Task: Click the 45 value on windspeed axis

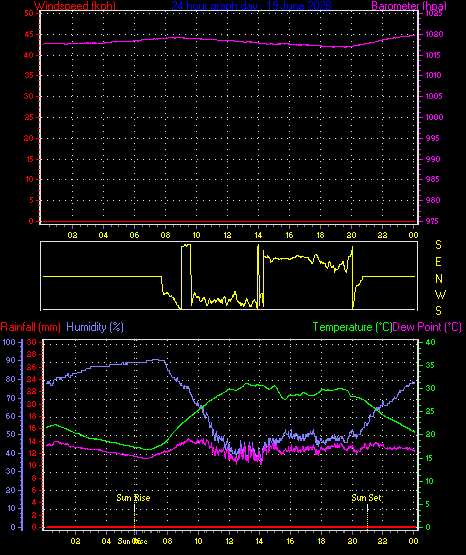Action: coord(29,34)
